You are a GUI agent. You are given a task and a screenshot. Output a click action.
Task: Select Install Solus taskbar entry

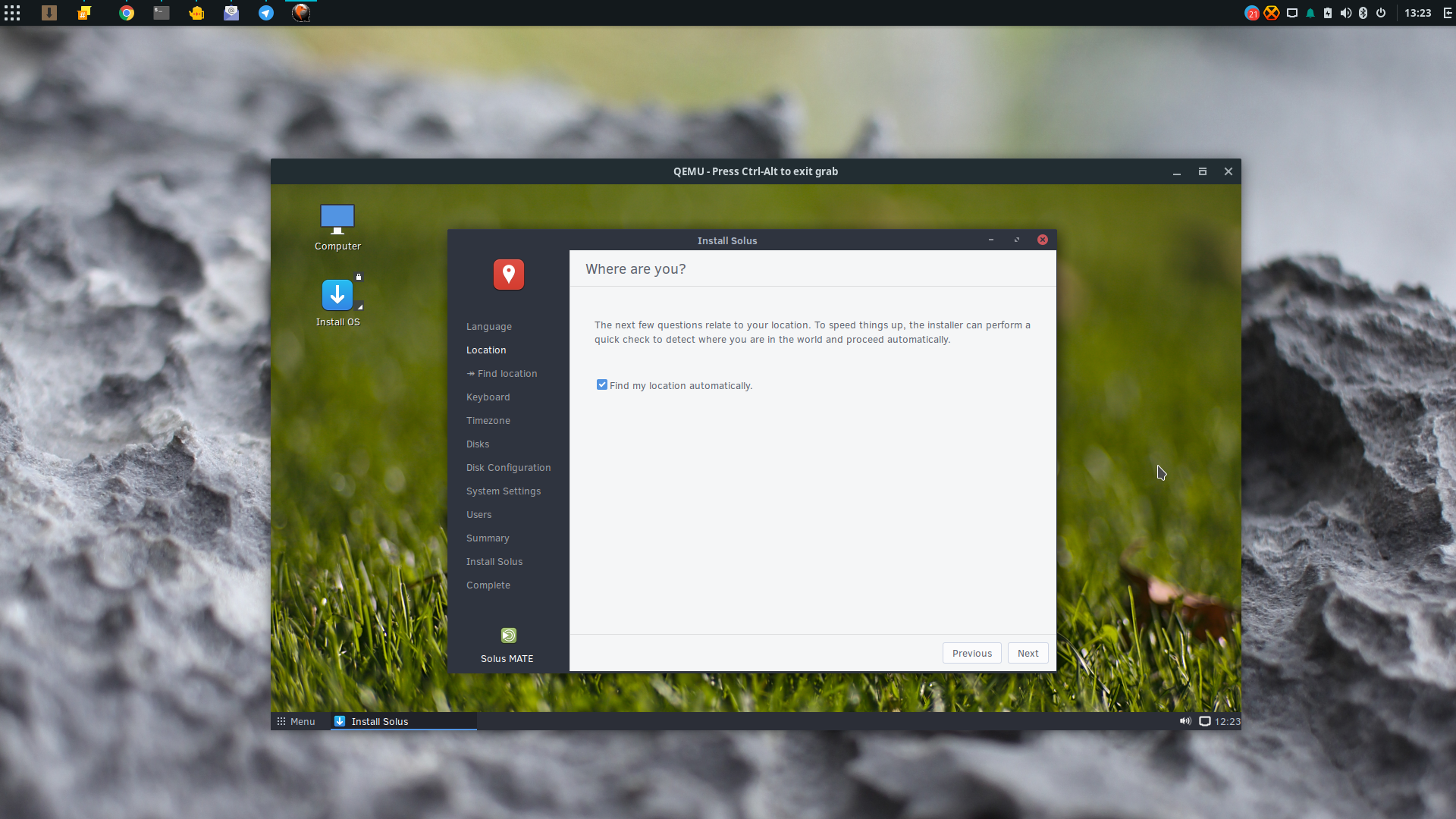point(403,721)
